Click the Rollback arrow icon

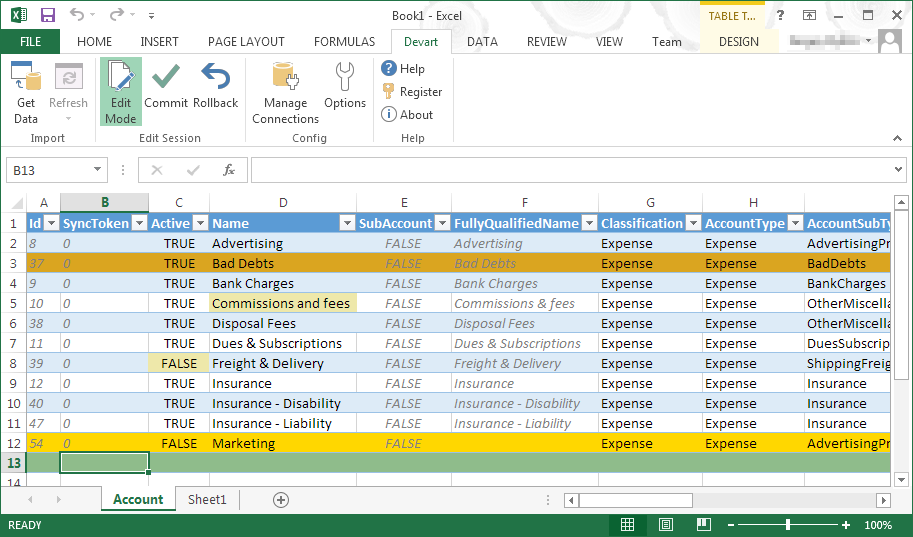click(215, 76)
